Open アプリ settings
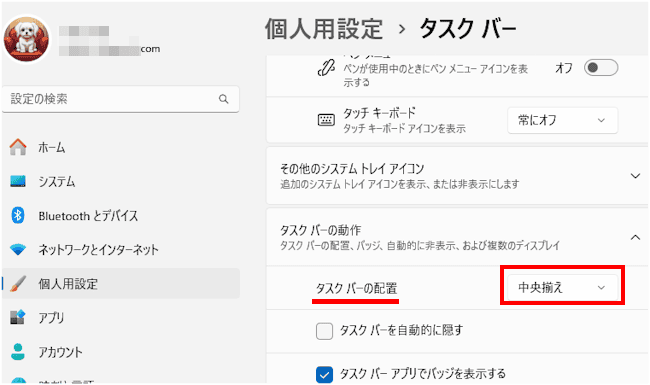 click(121, 317)
